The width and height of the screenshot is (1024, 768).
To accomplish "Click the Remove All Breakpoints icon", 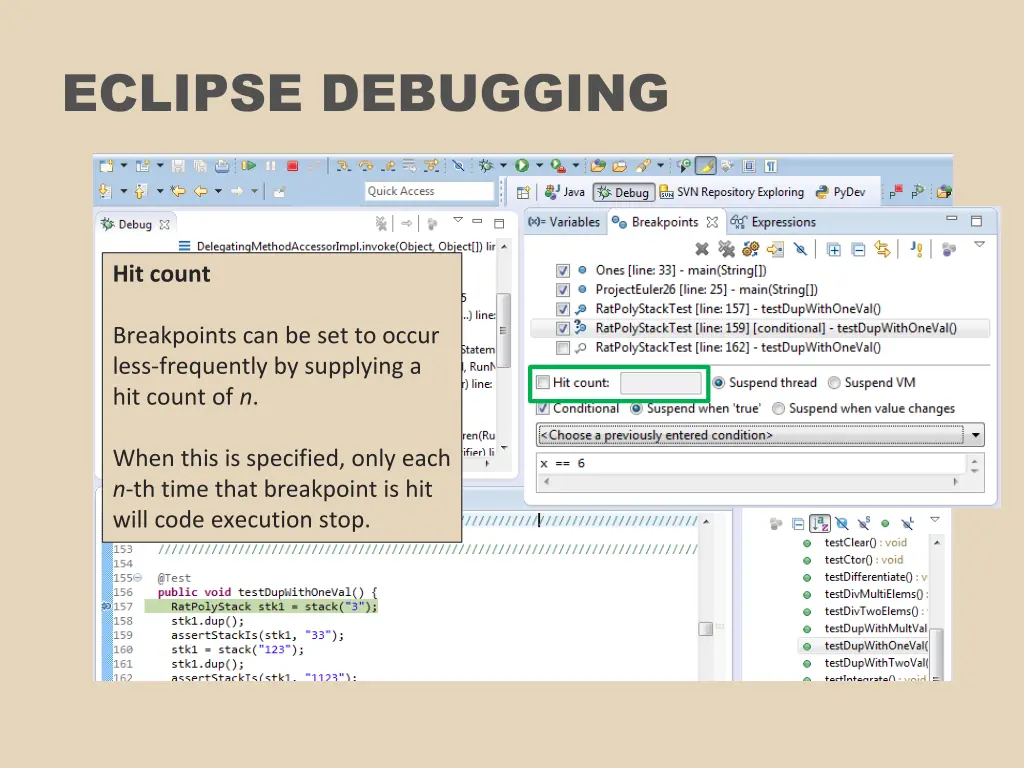I will (726, 248).
